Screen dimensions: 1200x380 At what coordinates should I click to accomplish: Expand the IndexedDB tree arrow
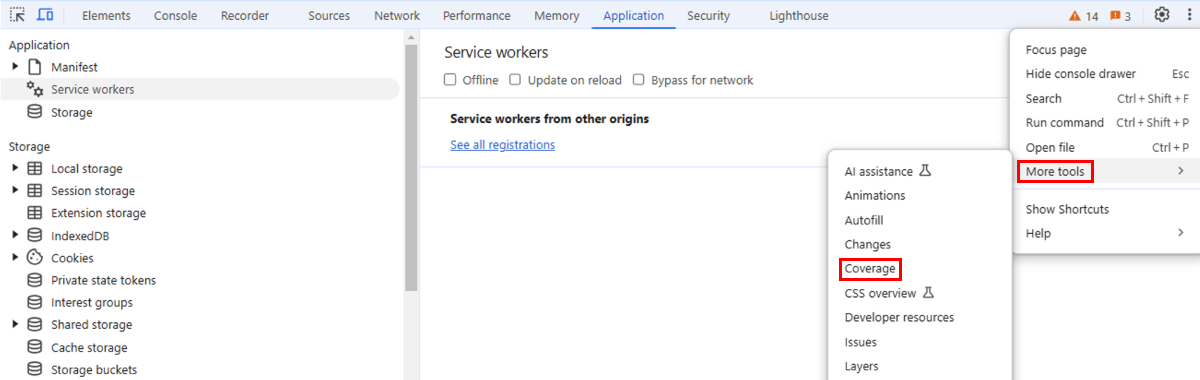coord(15,236)
